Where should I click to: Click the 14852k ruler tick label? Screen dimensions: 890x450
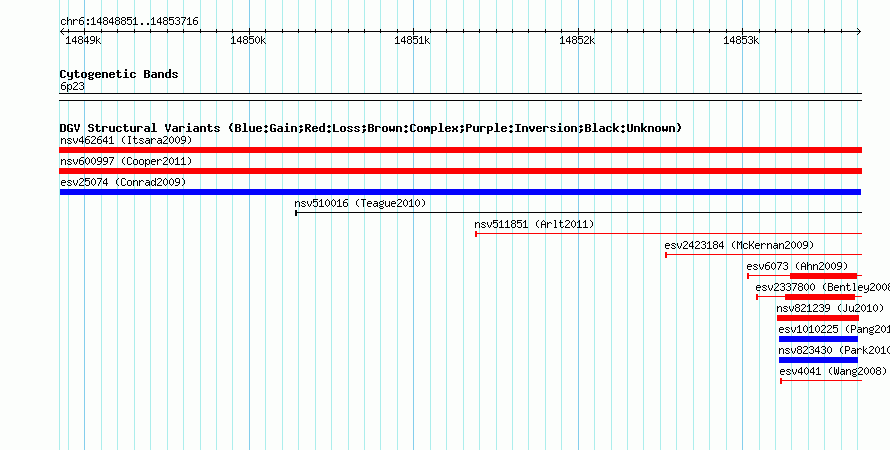click(577, 40)
